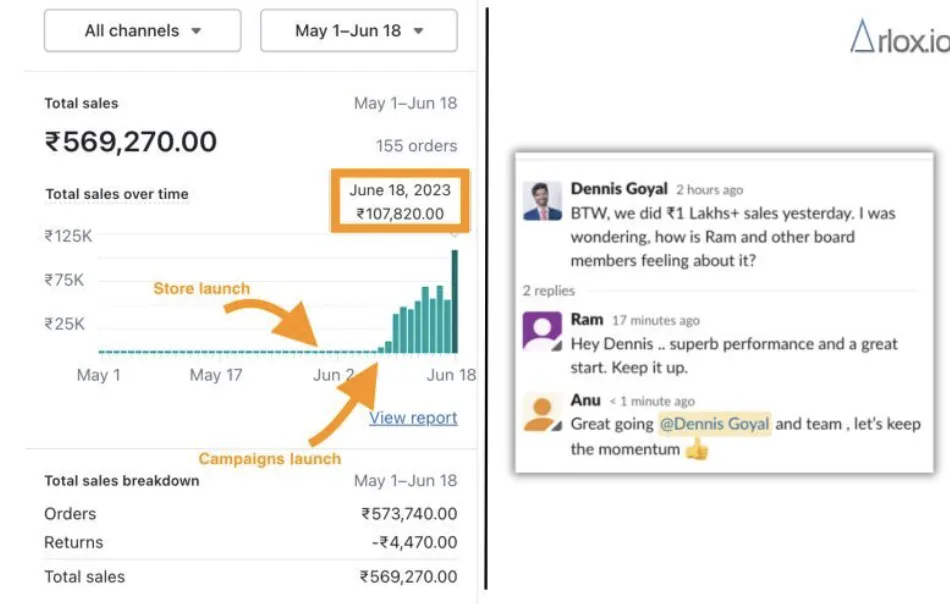Click the June 18, 2023 sales tooltip
The width and height of the screenshot is (950, 604).
pos(400,201)
